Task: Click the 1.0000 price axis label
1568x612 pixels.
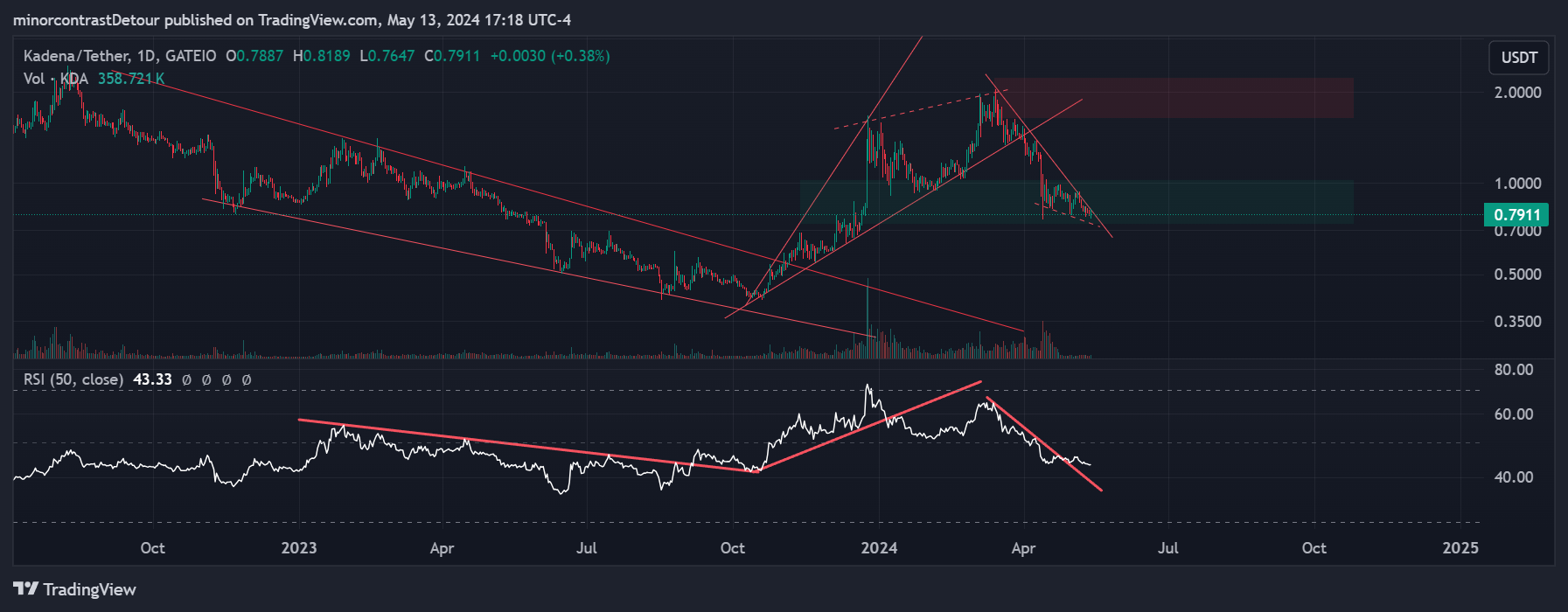Action: click(1517, 184)
